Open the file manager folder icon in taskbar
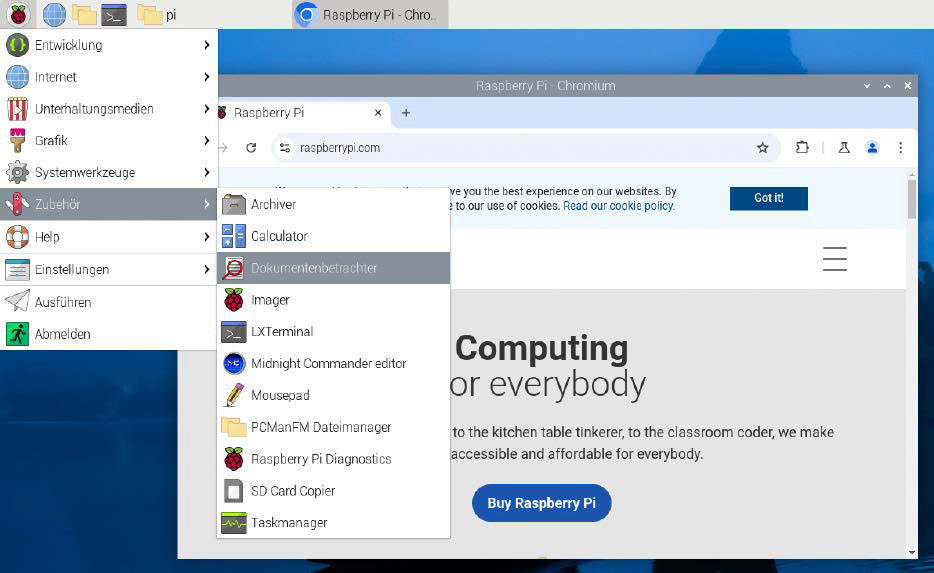 tap(85, 14)
